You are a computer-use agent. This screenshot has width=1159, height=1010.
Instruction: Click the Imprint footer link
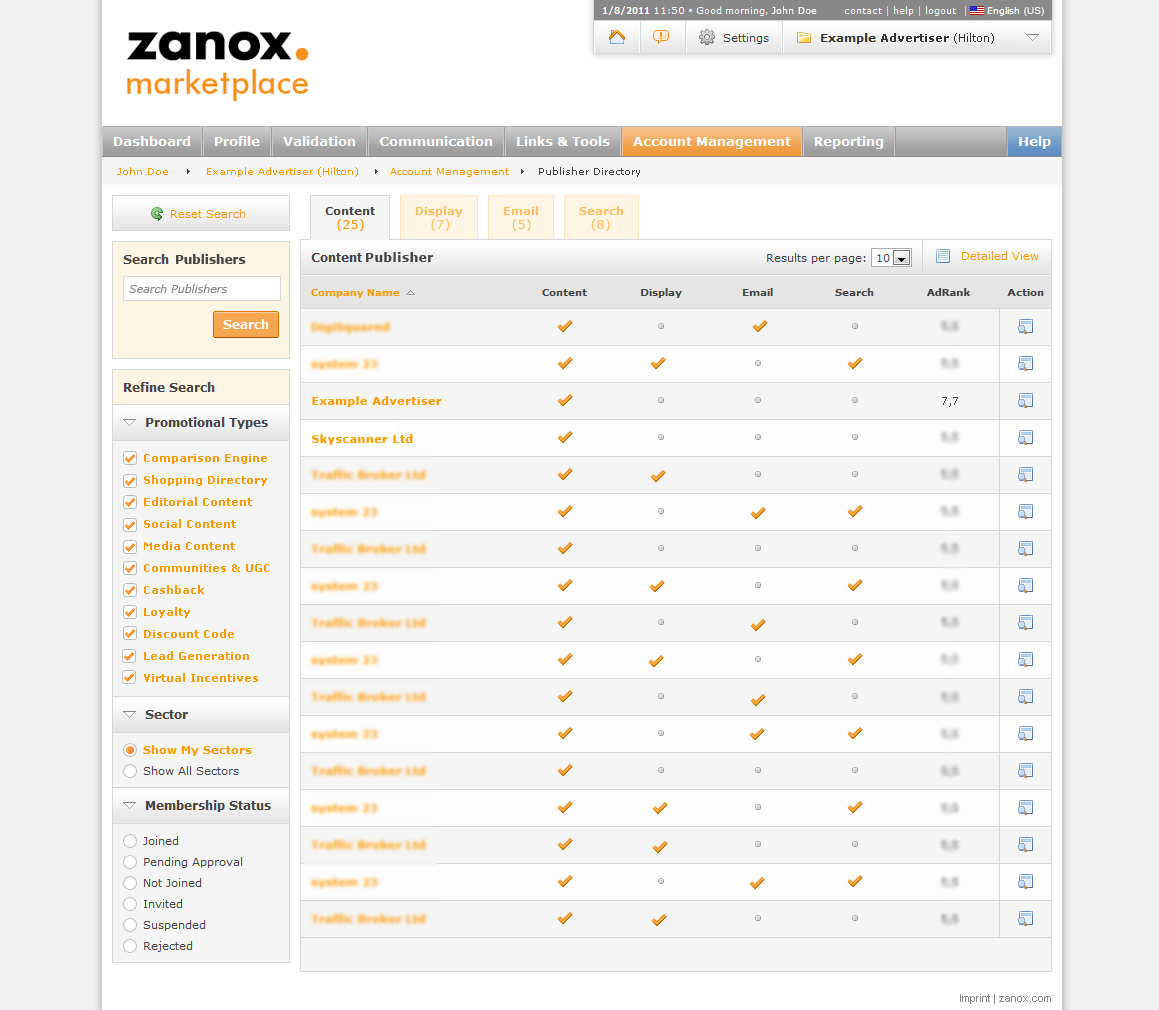974,998
